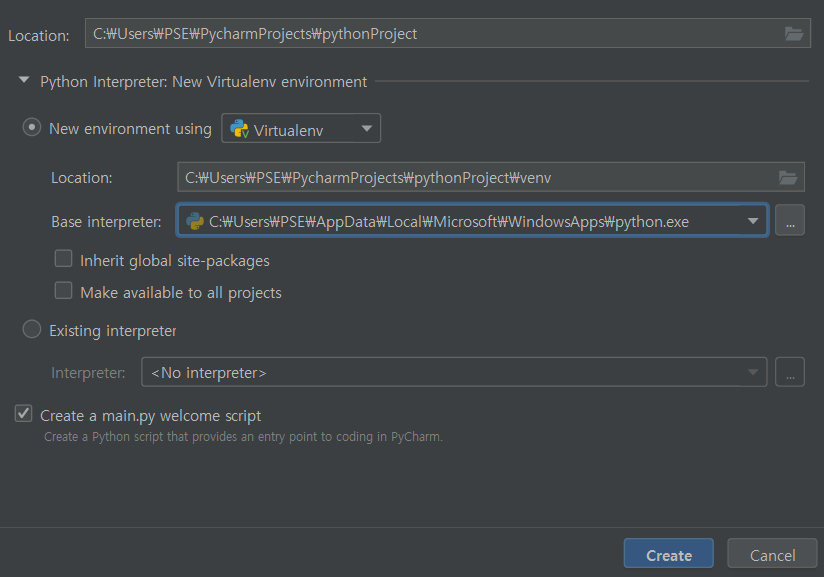Click the Create button

click(668, 553)
